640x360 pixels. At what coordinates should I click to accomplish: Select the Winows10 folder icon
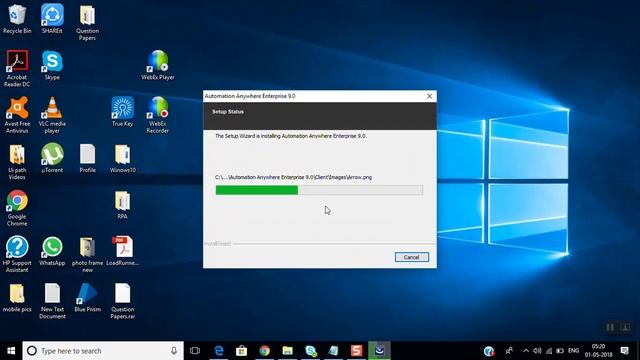122,158
